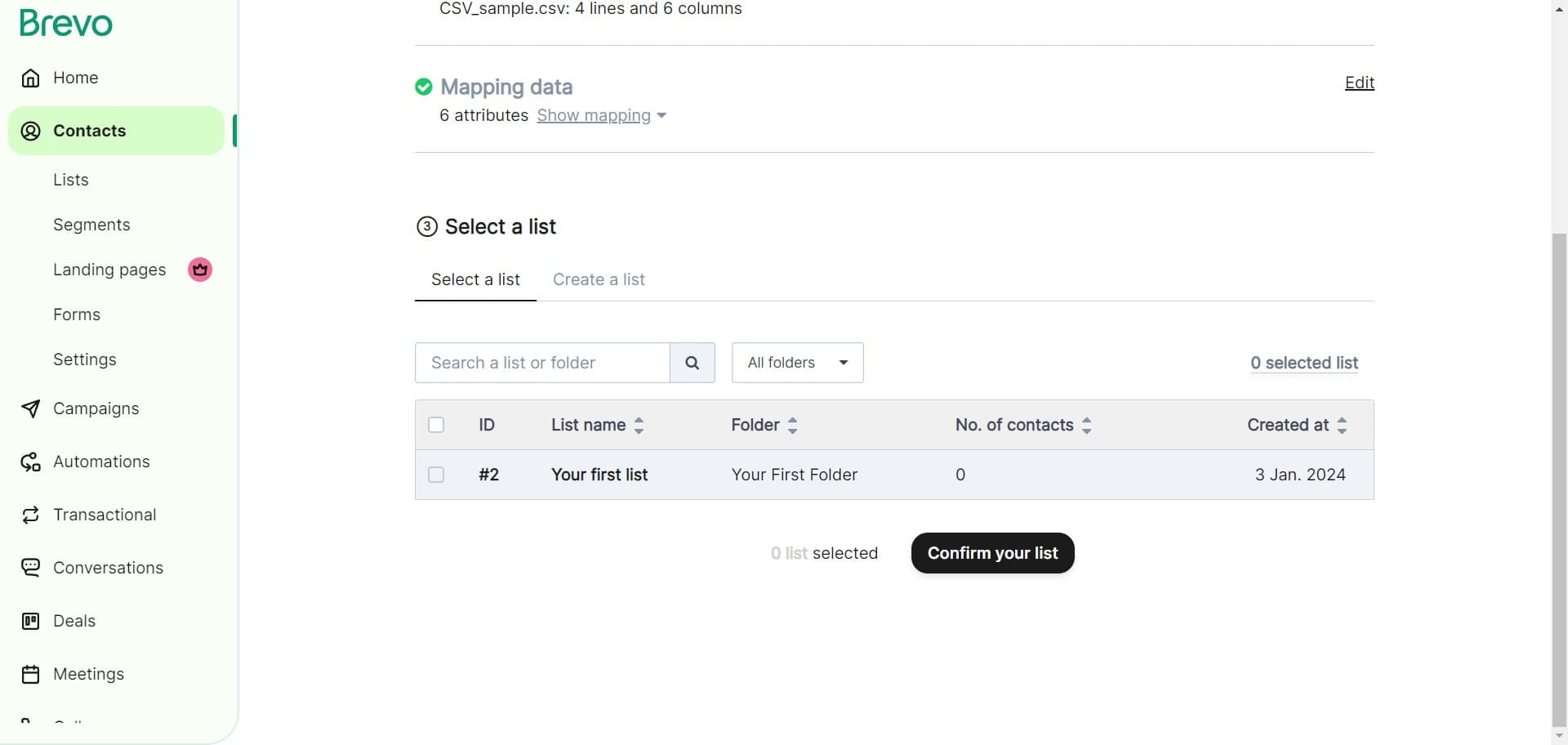The height and width of the screenshot is (745, 1568).
Task: Open the All folders dropdown
Action: point(797,363)
